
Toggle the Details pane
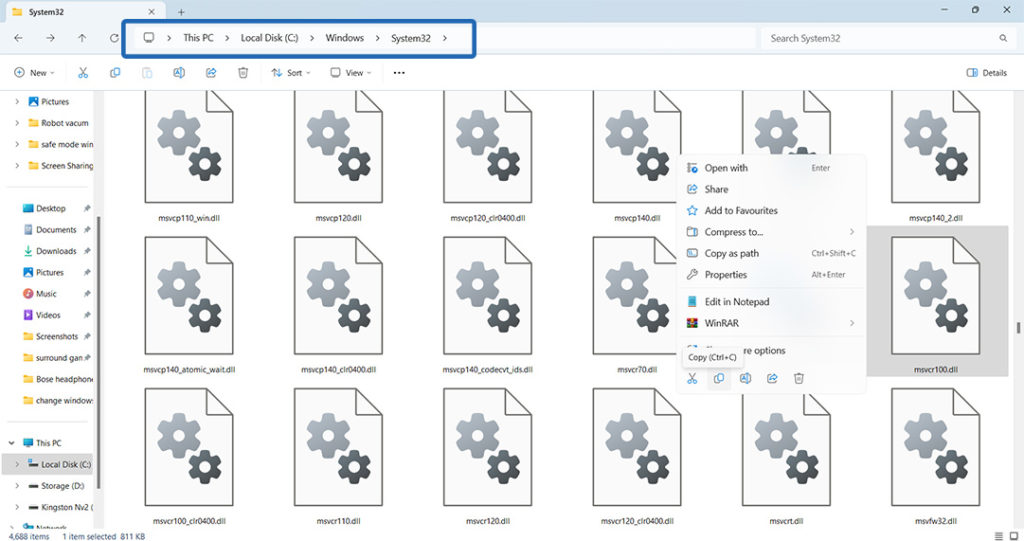986,73
